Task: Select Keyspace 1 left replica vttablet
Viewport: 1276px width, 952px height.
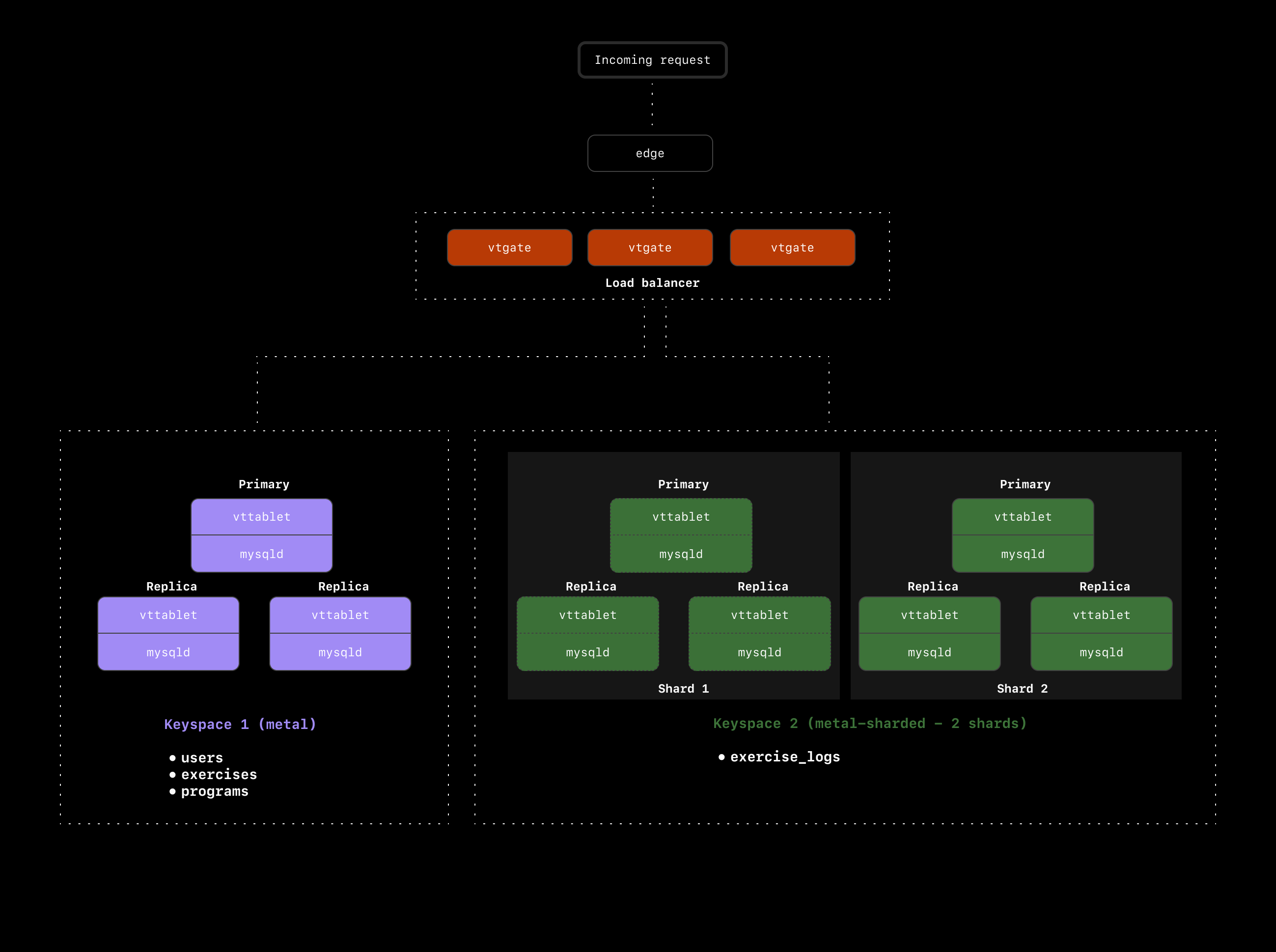Action: 168,615
